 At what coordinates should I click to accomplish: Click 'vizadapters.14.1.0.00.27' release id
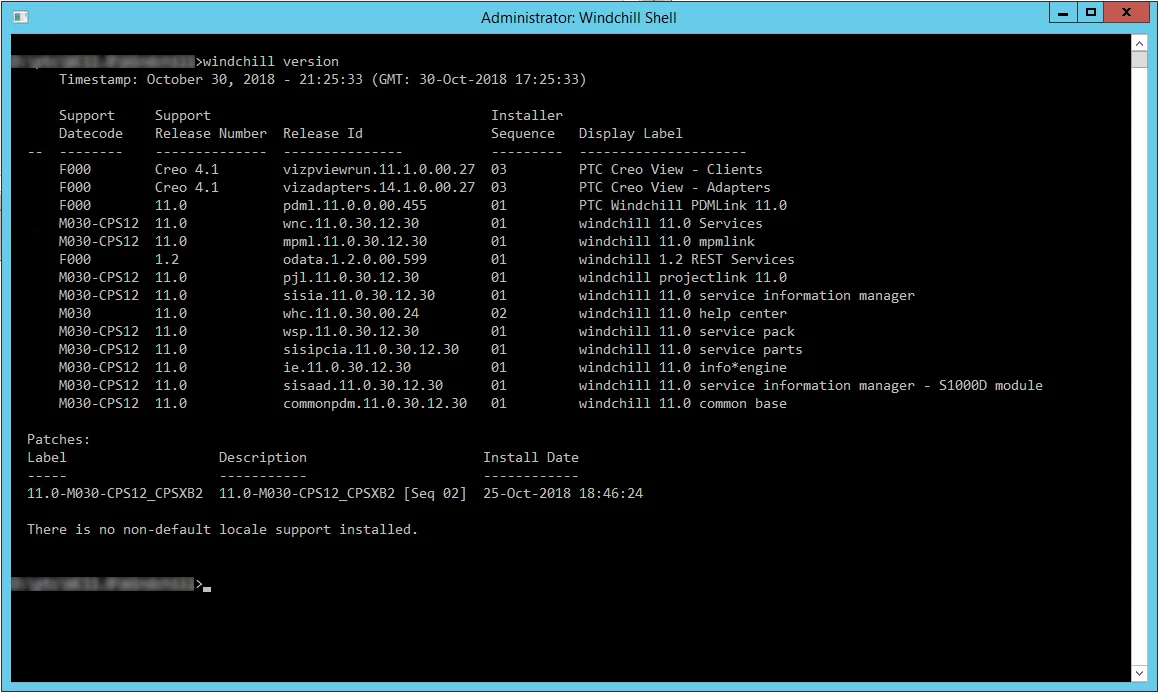point(379,188)
